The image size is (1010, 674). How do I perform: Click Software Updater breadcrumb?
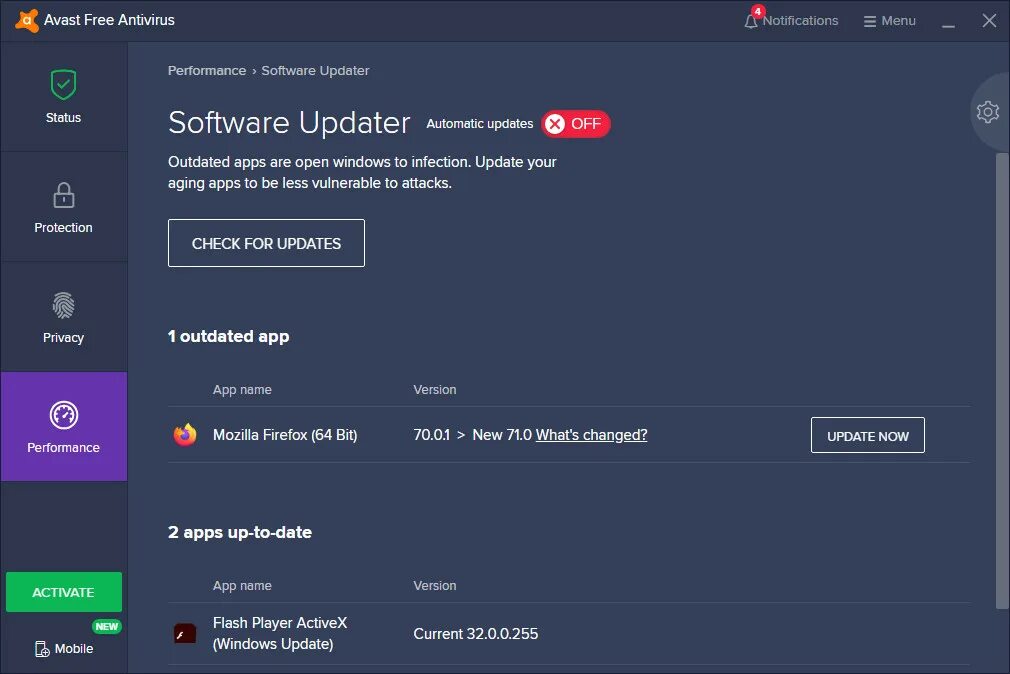point(315,70)
